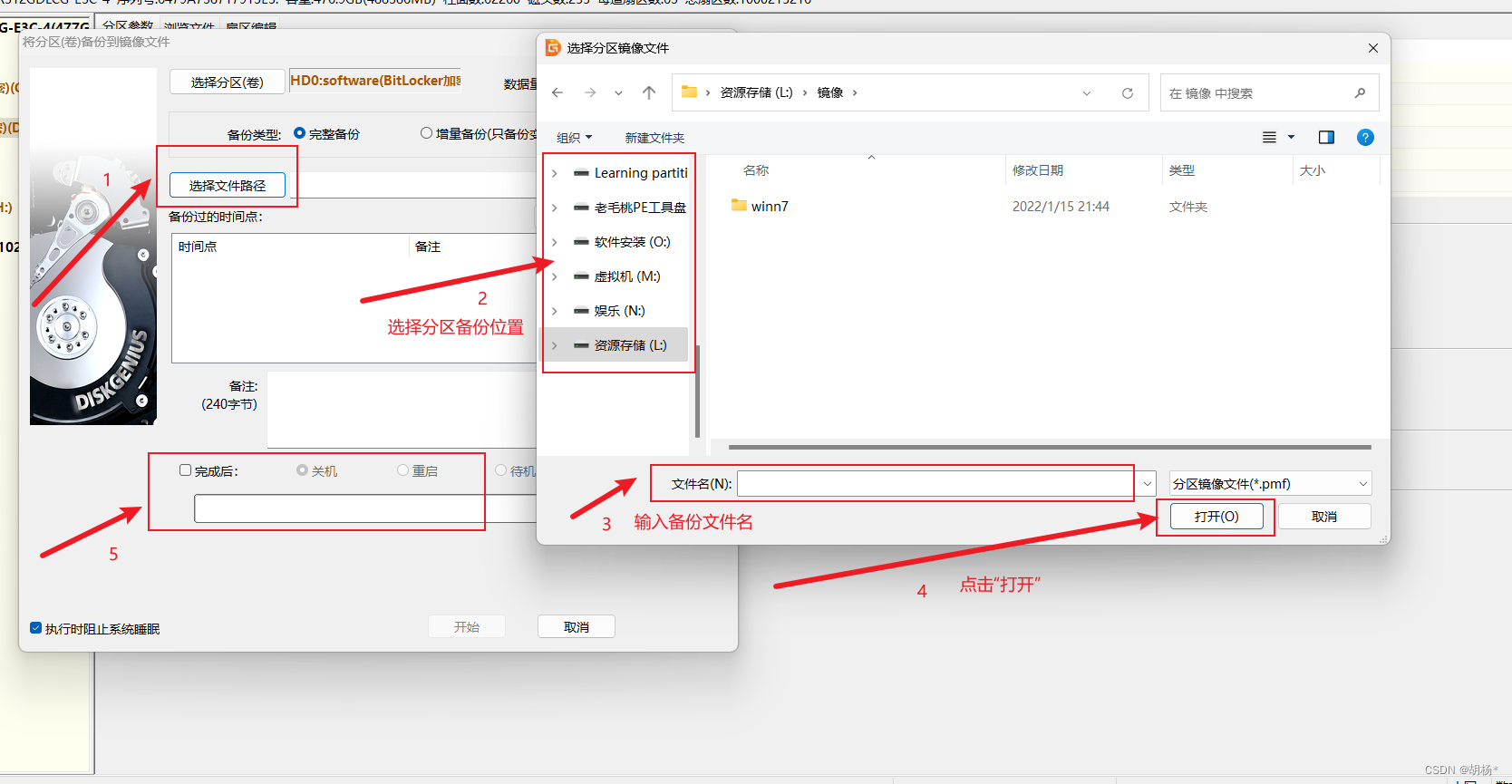The height and width of the screenshot is (784, 1512).
Task: Select the 待机 radio option
Action: [x=500, y=470]
